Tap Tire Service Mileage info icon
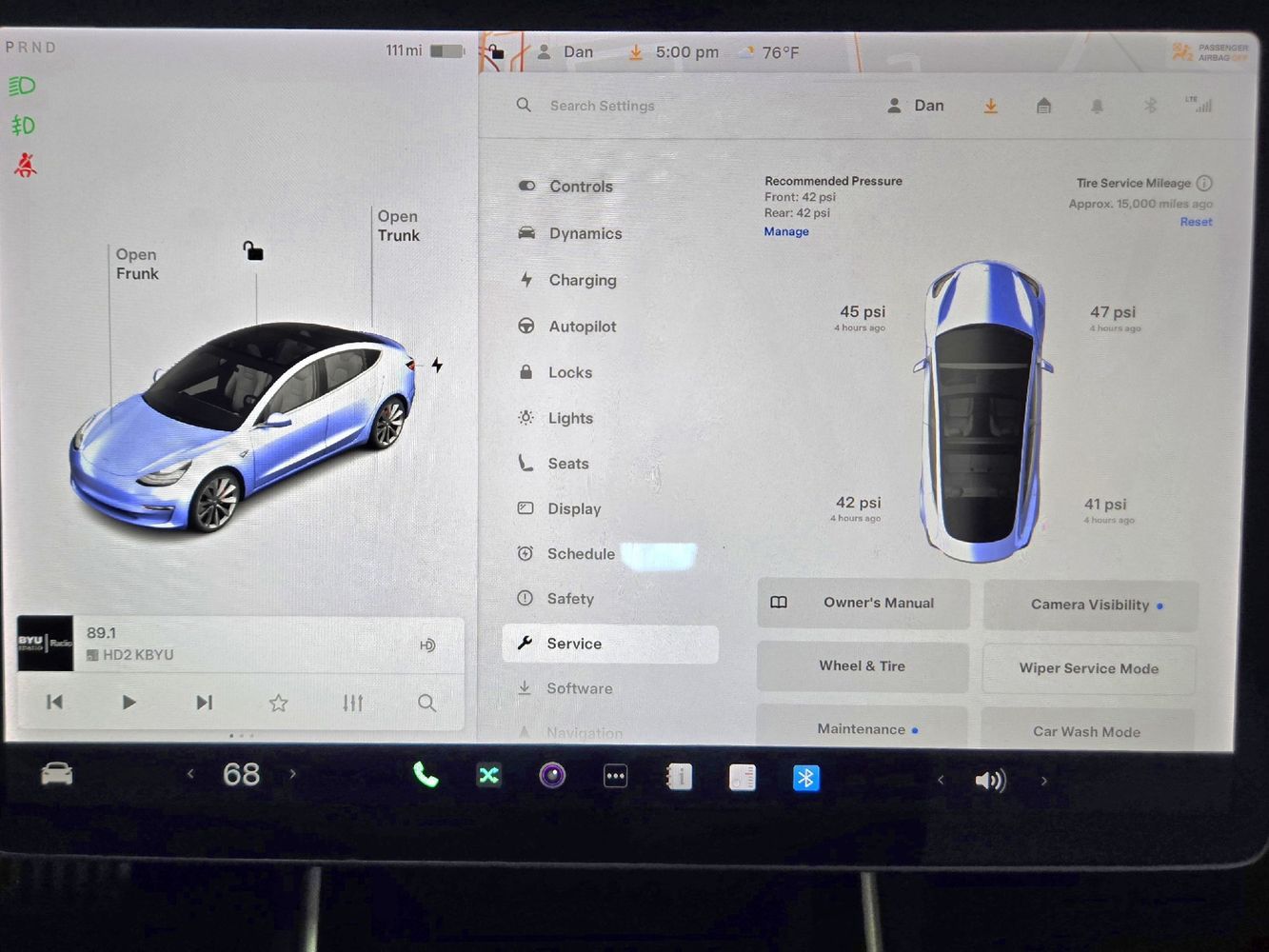The width and height of the screenshot is (1269, 952). [x=1204, y=183]
